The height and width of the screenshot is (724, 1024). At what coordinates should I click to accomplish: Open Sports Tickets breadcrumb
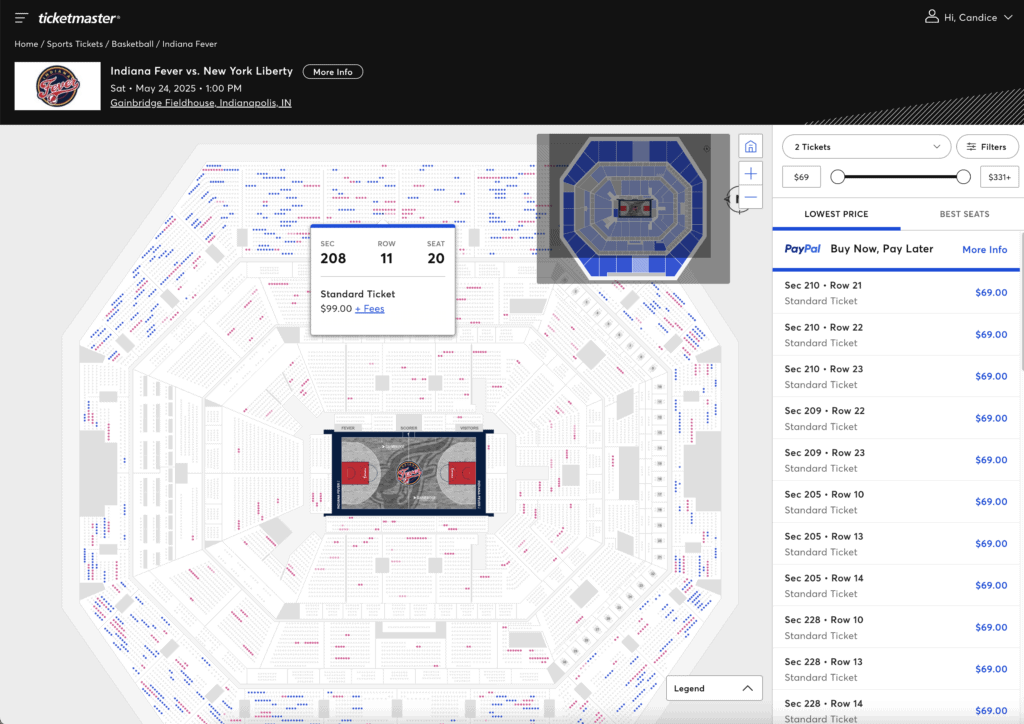(74, 44)
